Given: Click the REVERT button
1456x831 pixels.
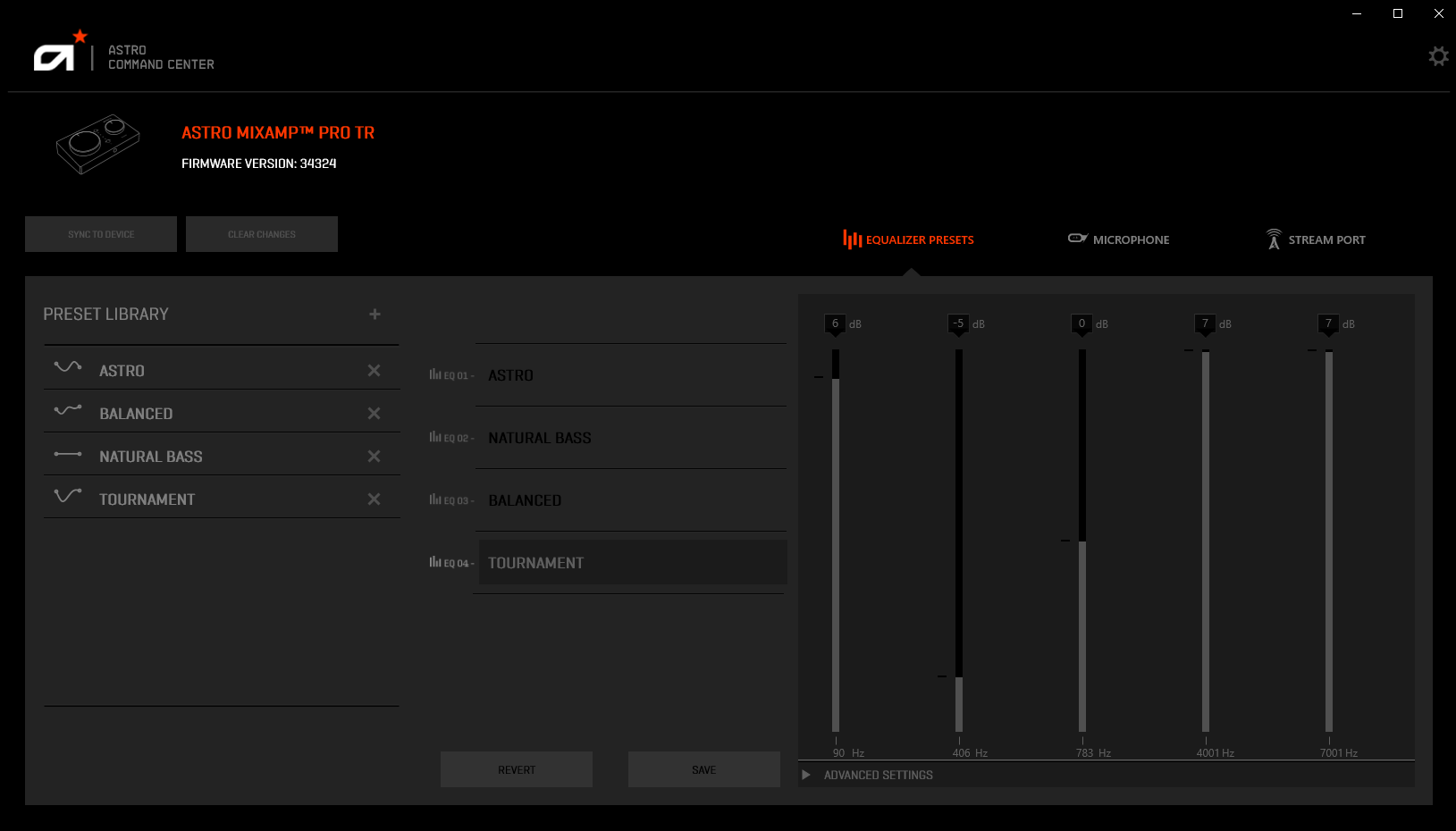Looking at the screenshot, I should coord(516,768).
